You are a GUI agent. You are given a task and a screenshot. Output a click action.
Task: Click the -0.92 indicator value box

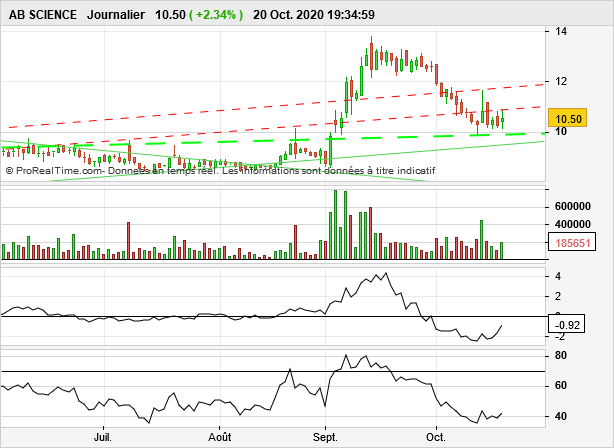coord(567,324)
